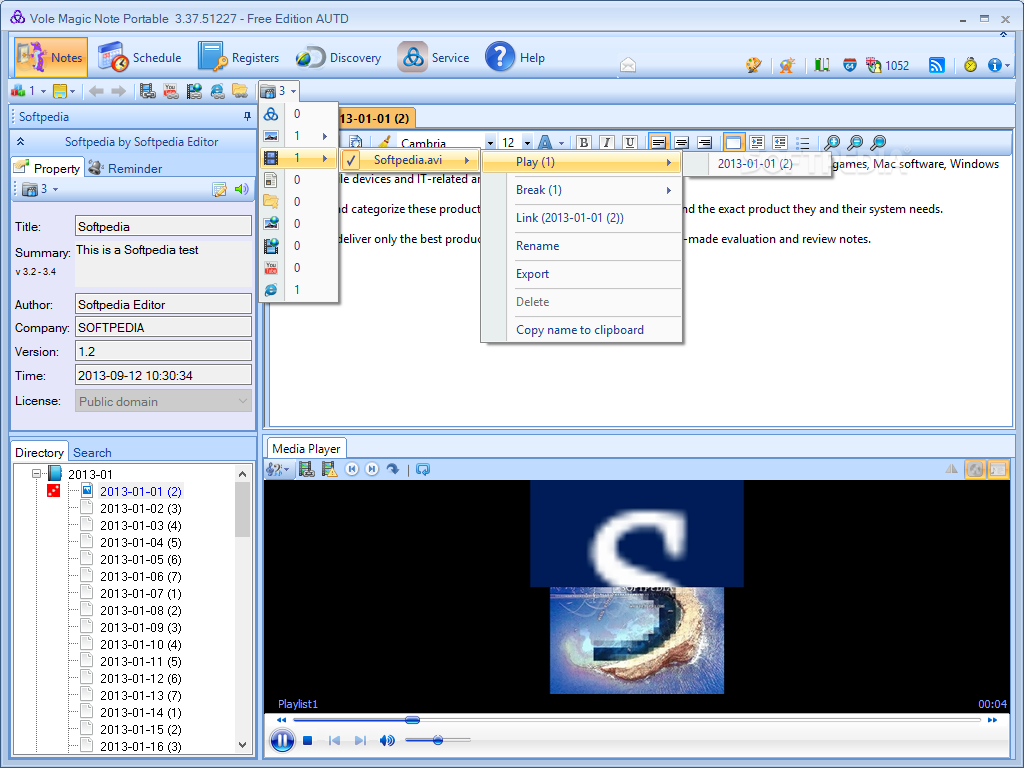
Task: Align text center
Action: [x=682, y=142]
